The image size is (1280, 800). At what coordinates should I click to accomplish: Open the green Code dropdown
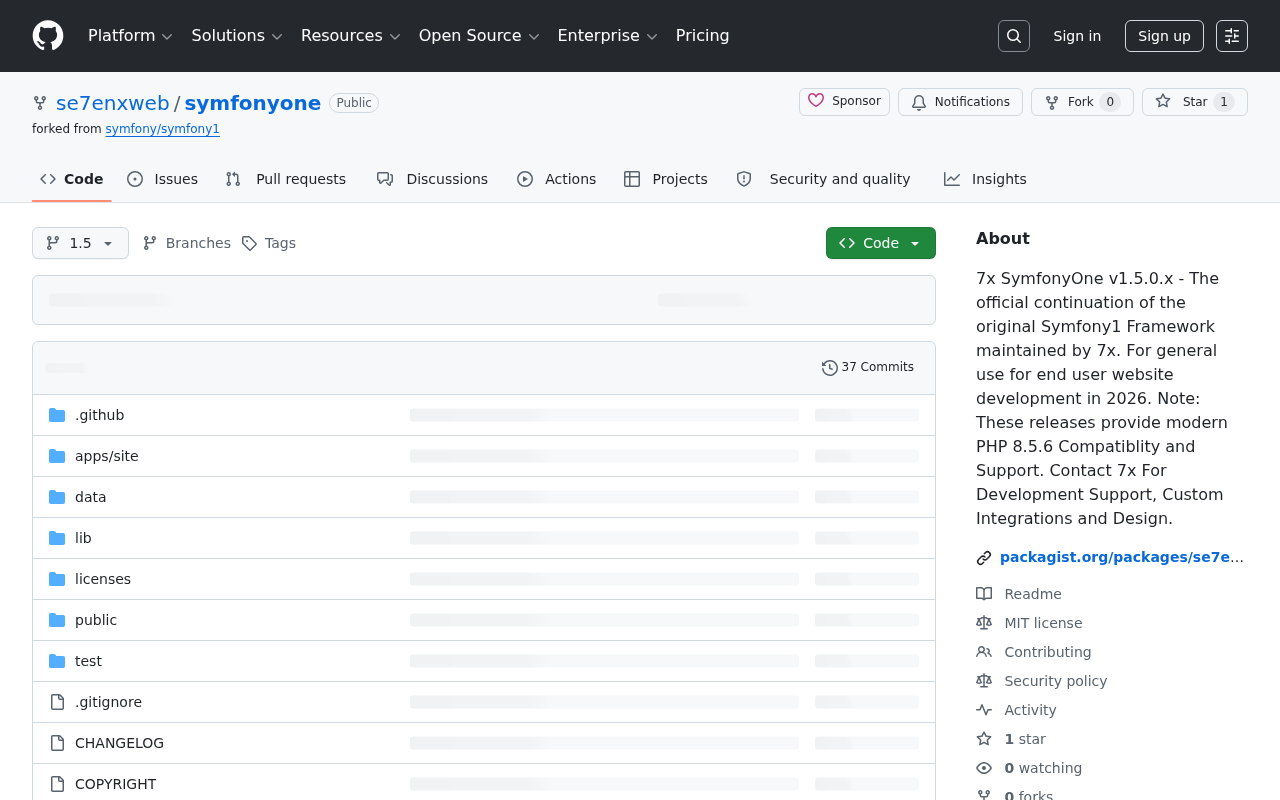(881, 243)
